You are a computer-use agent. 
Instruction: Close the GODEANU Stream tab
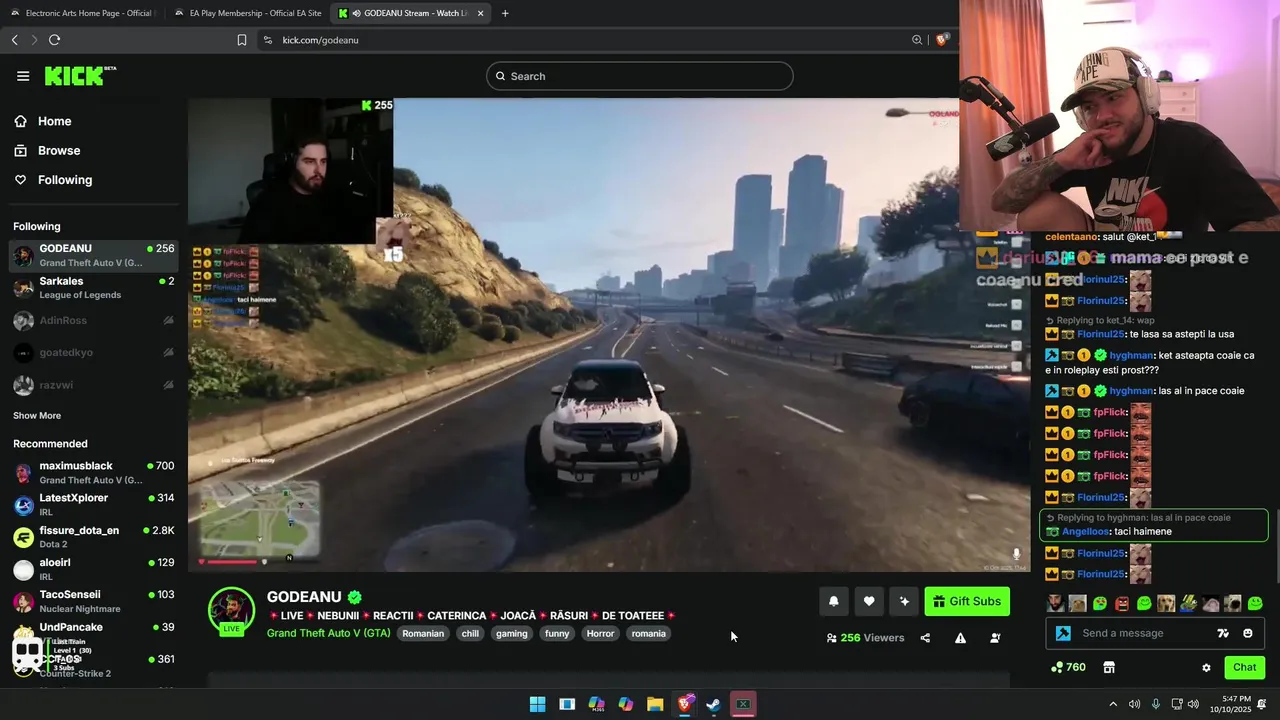point(481,13)
